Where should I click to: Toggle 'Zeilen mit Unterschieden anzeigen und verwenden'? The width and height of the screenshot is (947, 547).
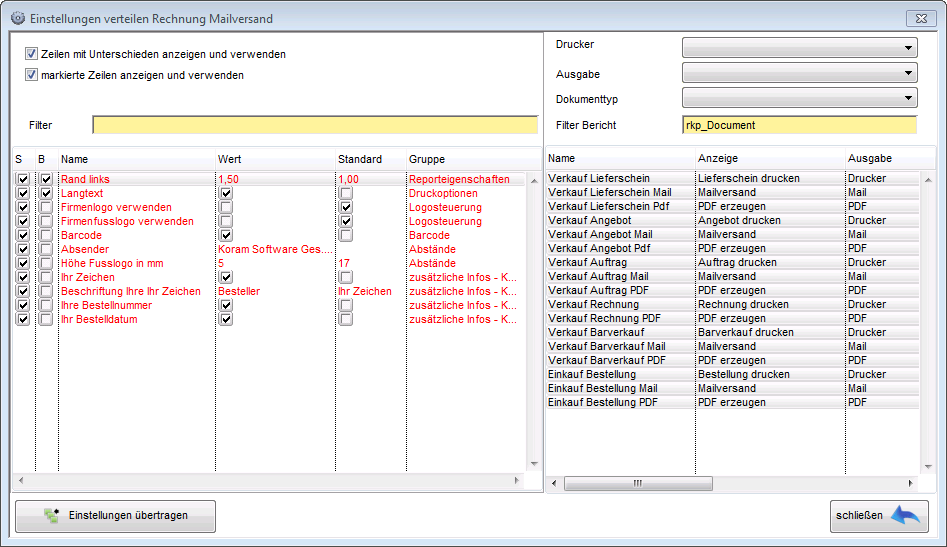[31, 54]
